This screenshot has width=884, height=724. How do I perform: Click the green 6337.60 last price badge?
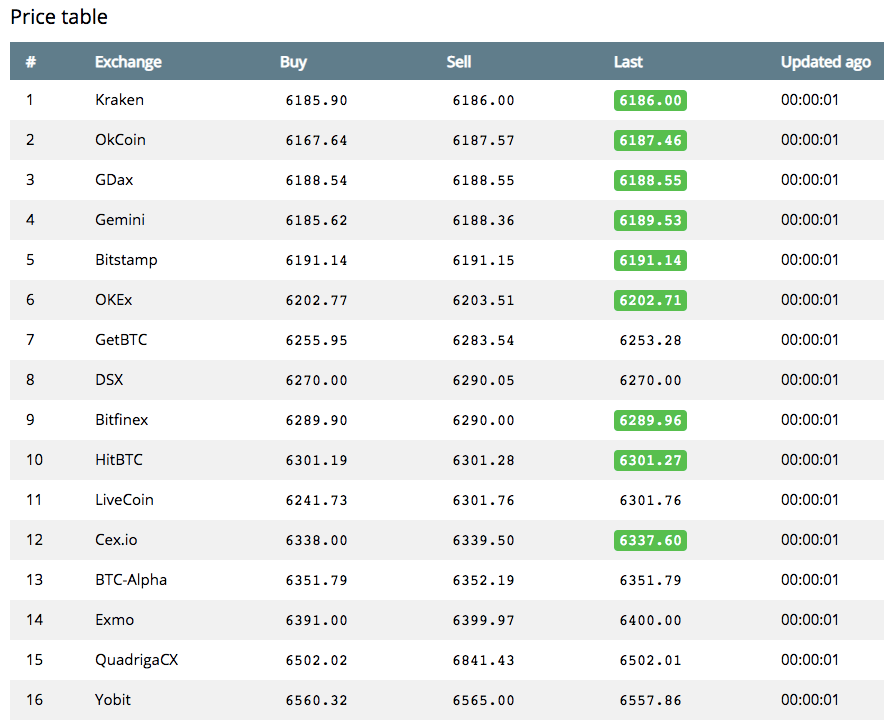[650, 541]
